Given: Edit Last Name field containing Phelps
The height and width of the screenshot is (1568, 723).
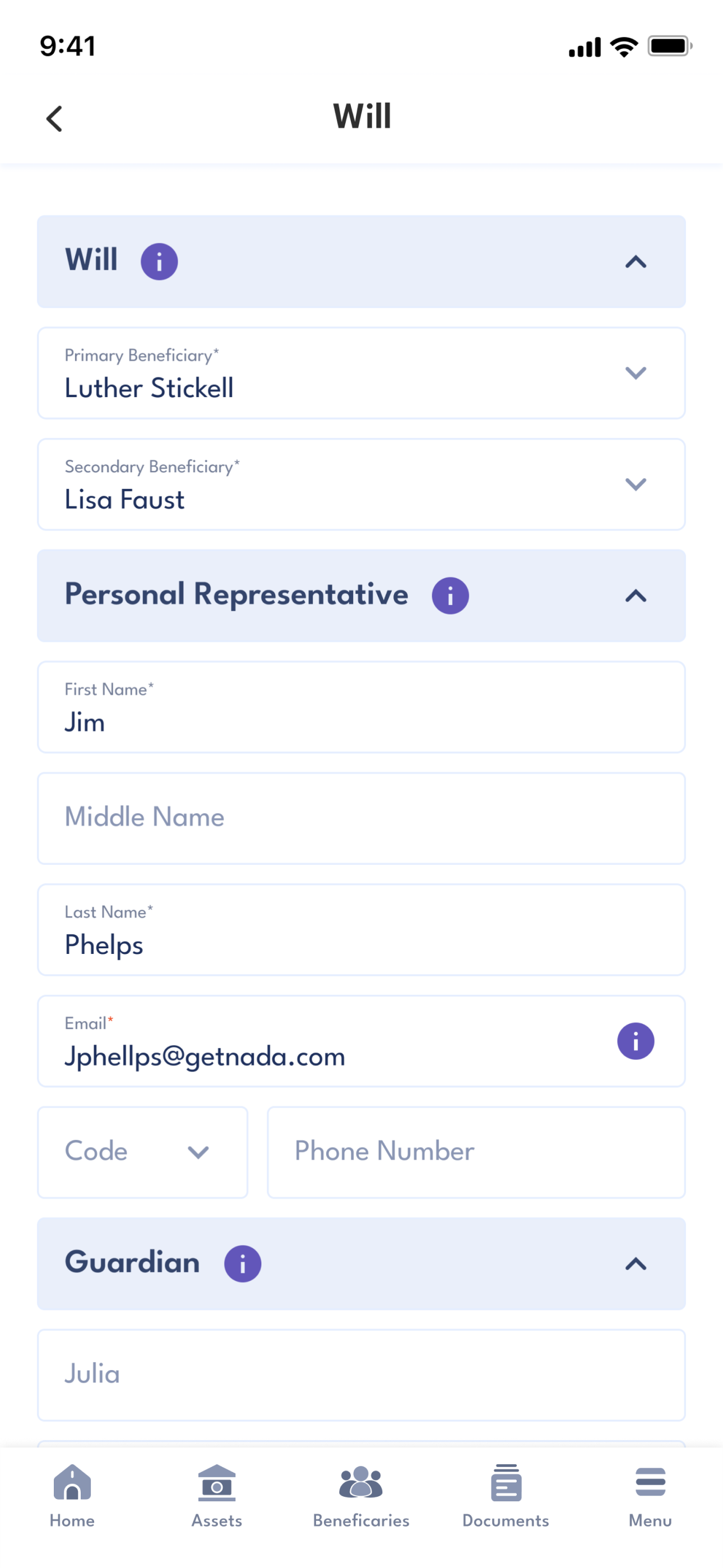Looking at the screenshot, I should click(361, 929).
